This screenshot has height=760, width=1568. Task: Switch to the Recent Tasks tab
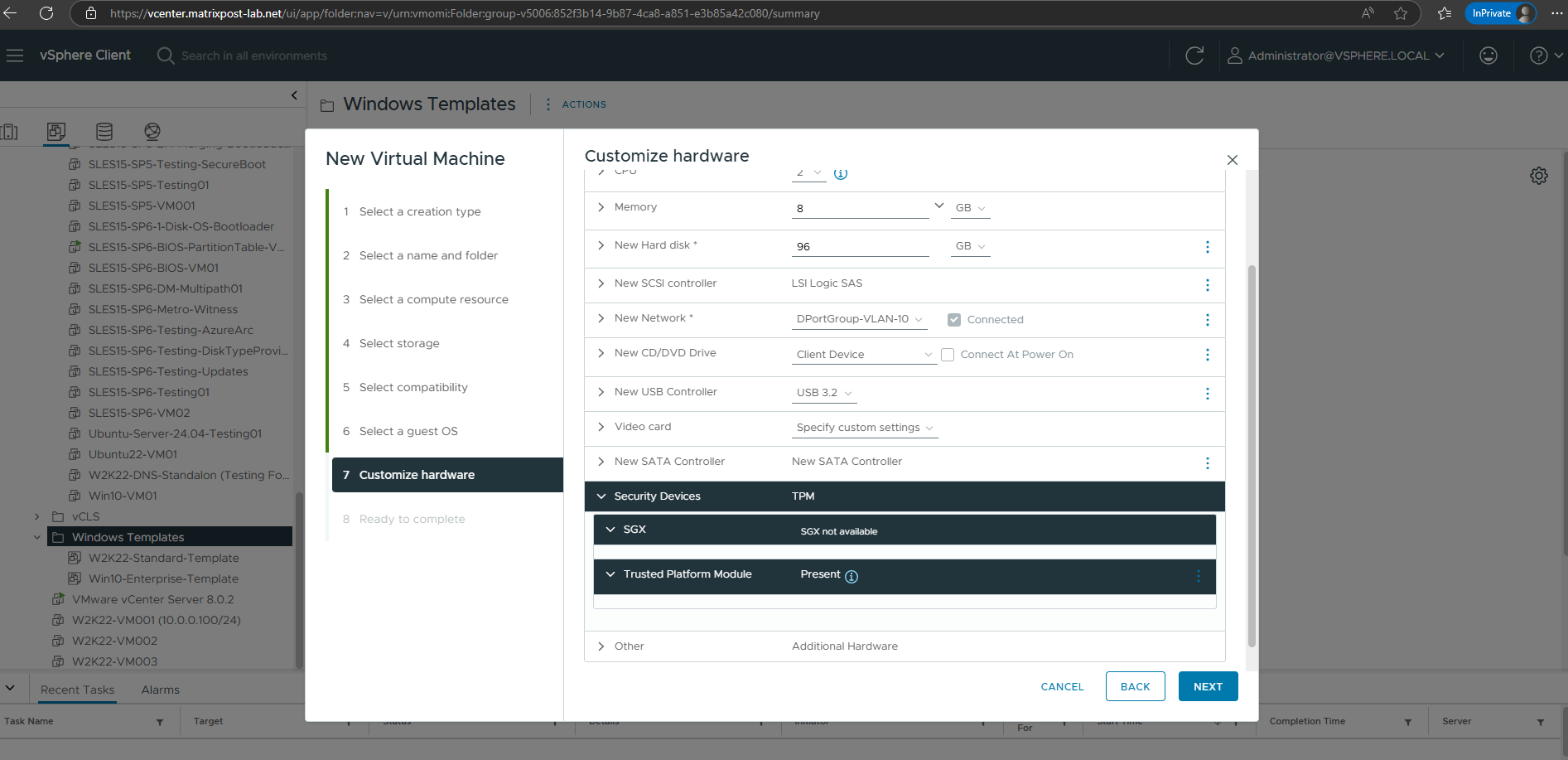pos(78,690)
